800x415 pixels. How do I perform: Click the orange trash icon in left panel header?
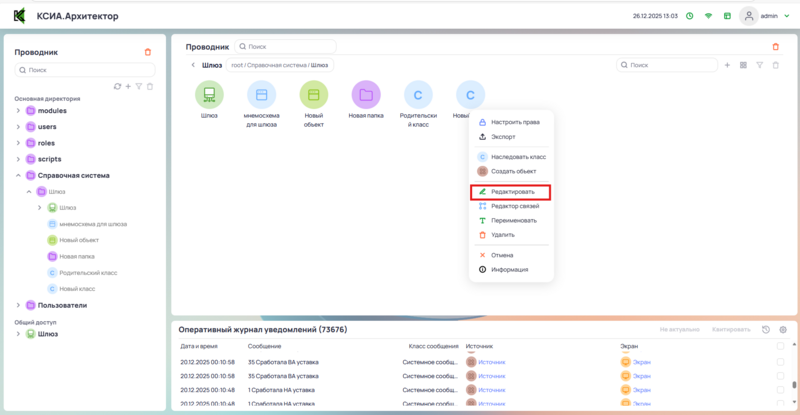click(x=148, y=52)
